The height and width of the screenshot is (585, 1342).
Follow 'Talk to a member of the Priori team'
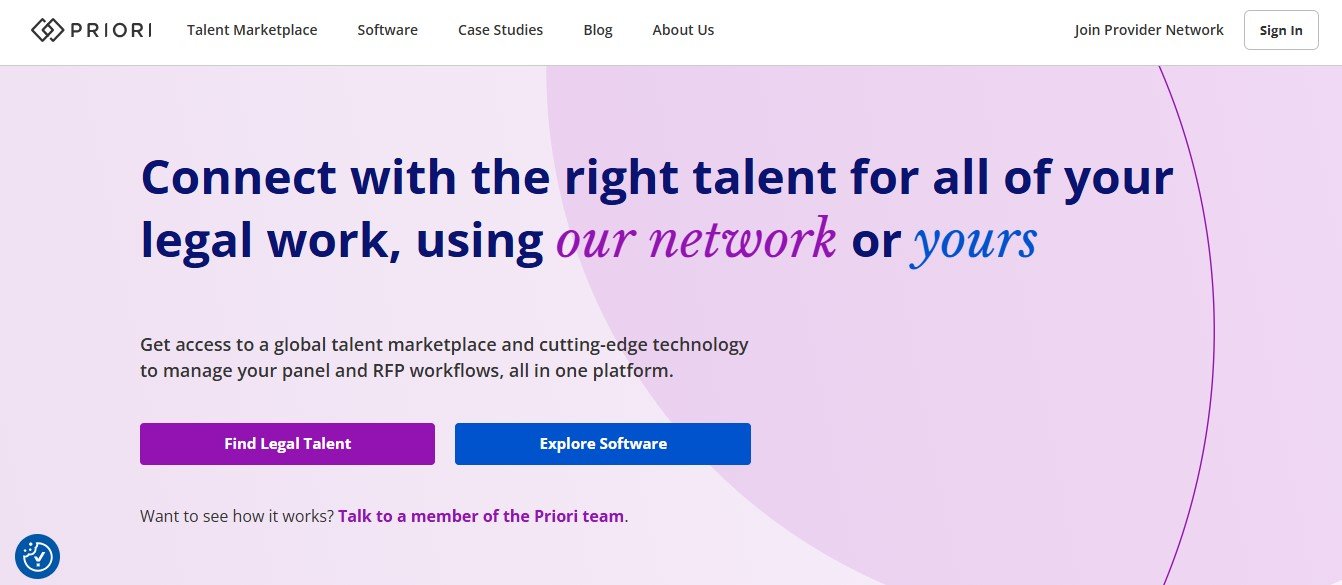click(x=481, y=516)
